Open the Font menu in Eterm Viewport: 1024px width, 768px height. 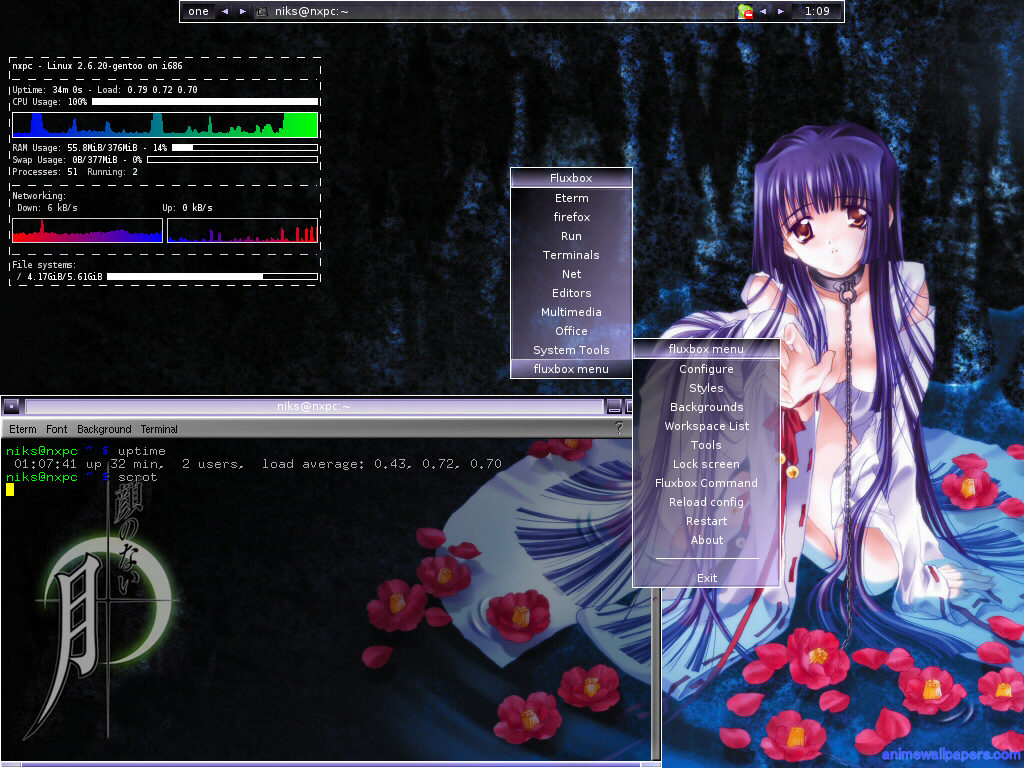click(56, 429)
